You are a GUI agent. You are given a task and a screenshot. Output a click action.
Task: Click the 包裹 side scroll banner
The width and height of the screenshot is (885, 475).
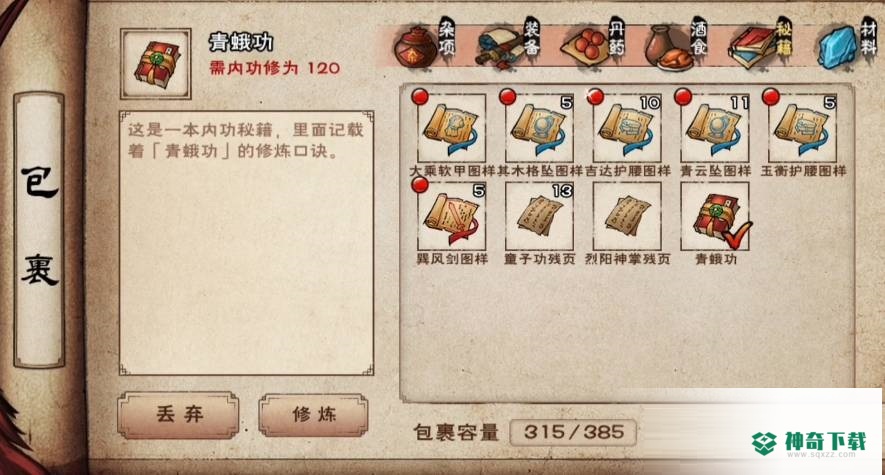(x=39, y=230)
